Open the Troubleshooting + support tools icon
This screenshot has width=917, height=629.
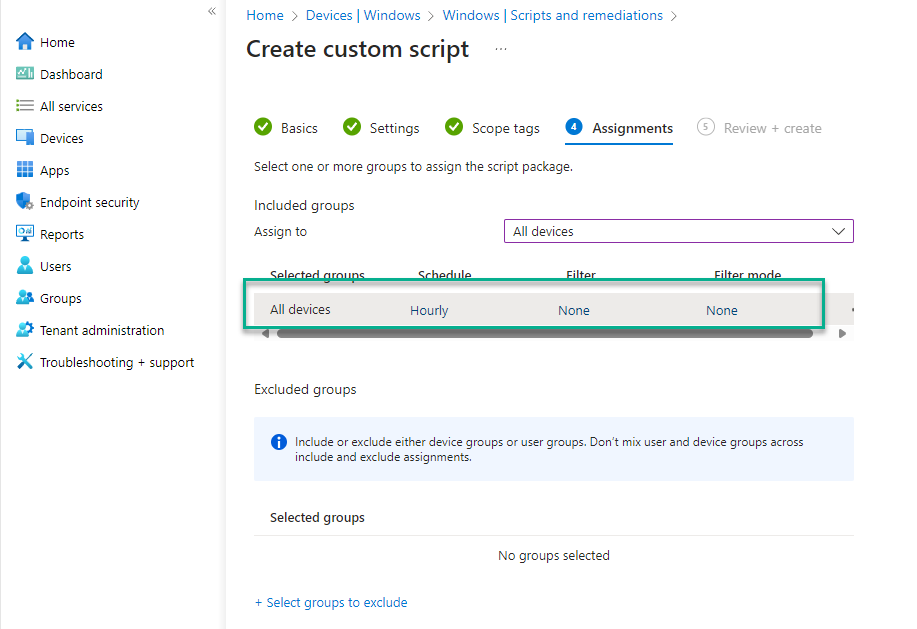point(25,362)
